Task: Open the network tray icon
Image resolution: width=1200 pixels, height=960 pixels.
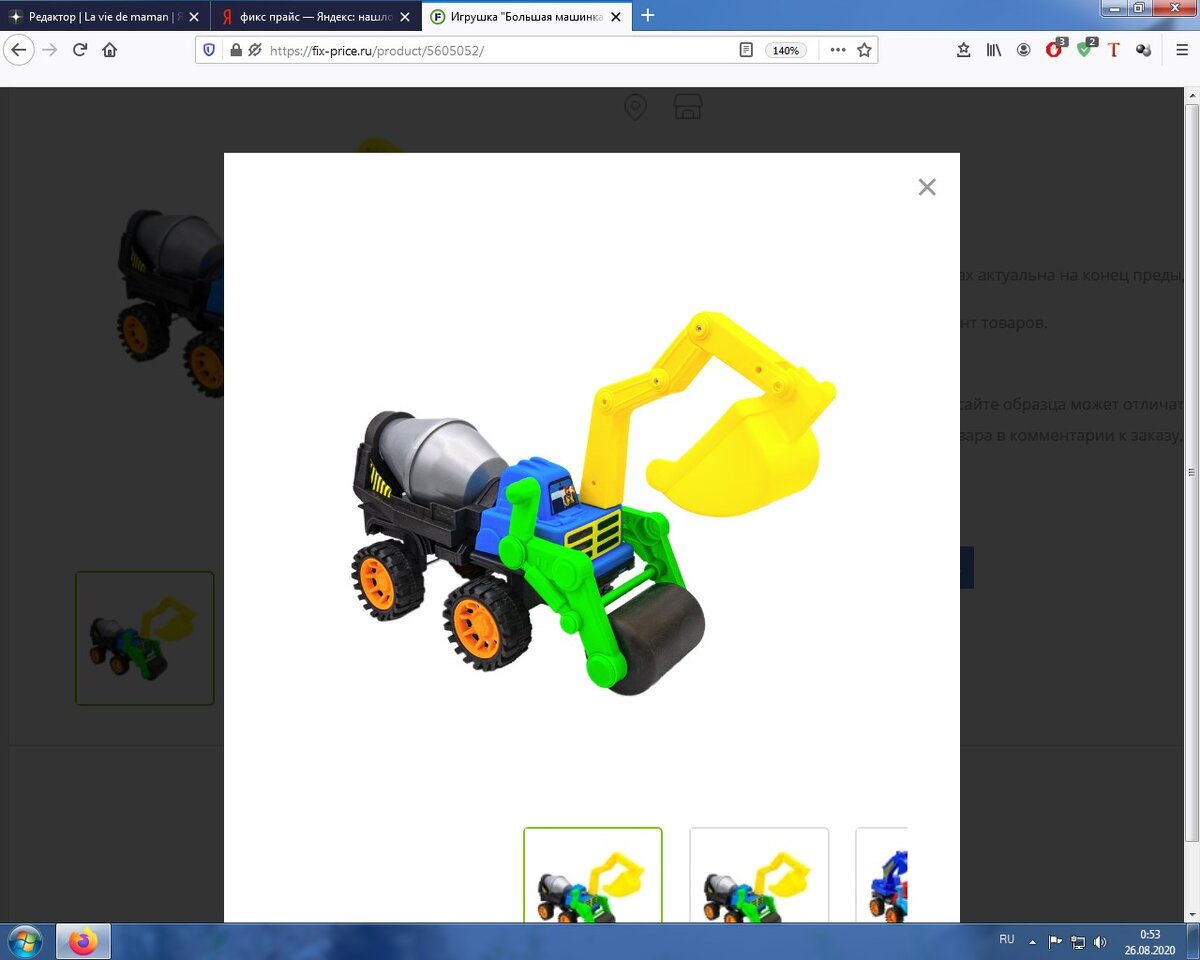Action: click(1078, 941)
